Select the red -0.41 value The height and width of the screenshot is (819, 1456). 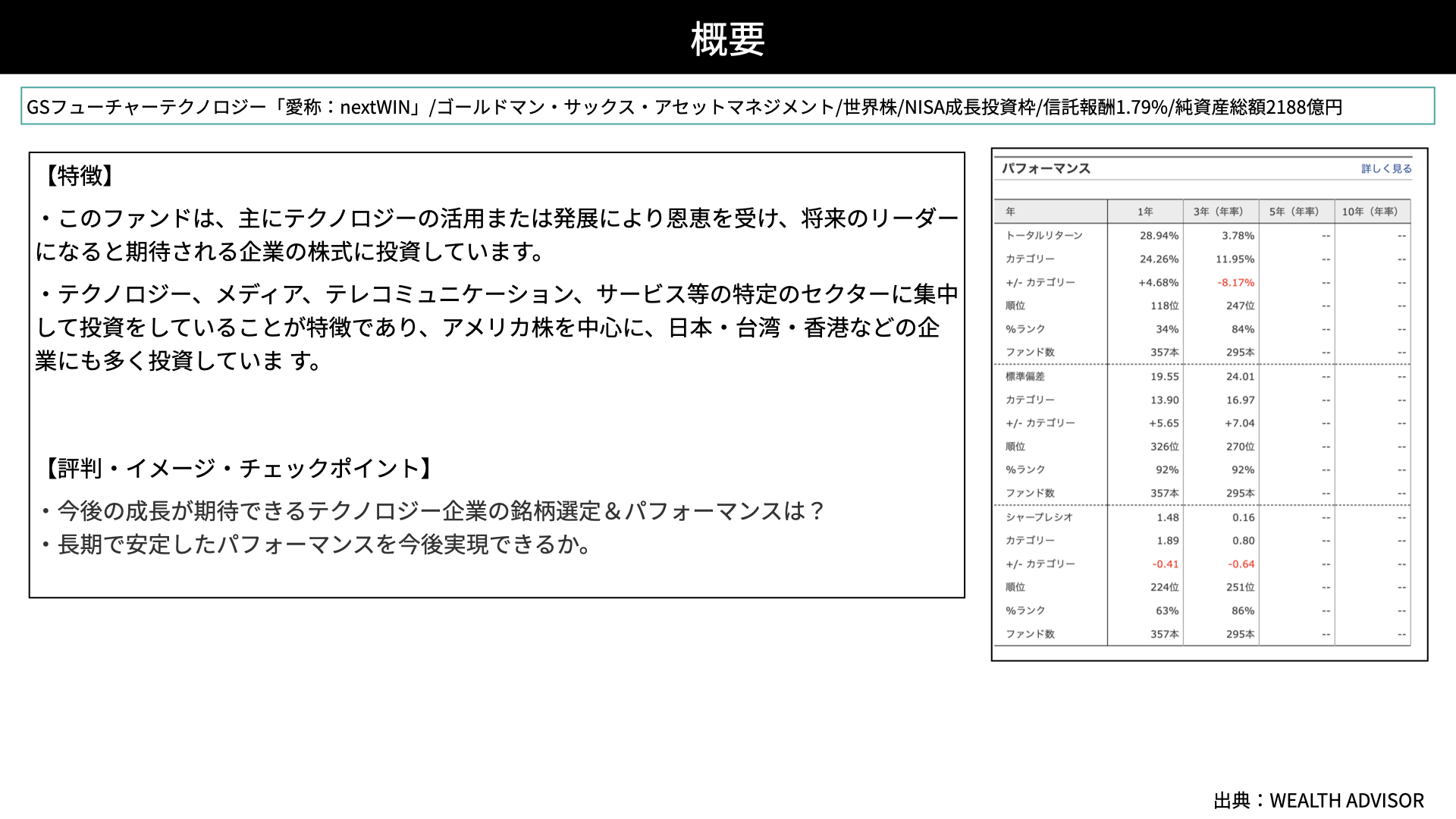coord(1166,565)
